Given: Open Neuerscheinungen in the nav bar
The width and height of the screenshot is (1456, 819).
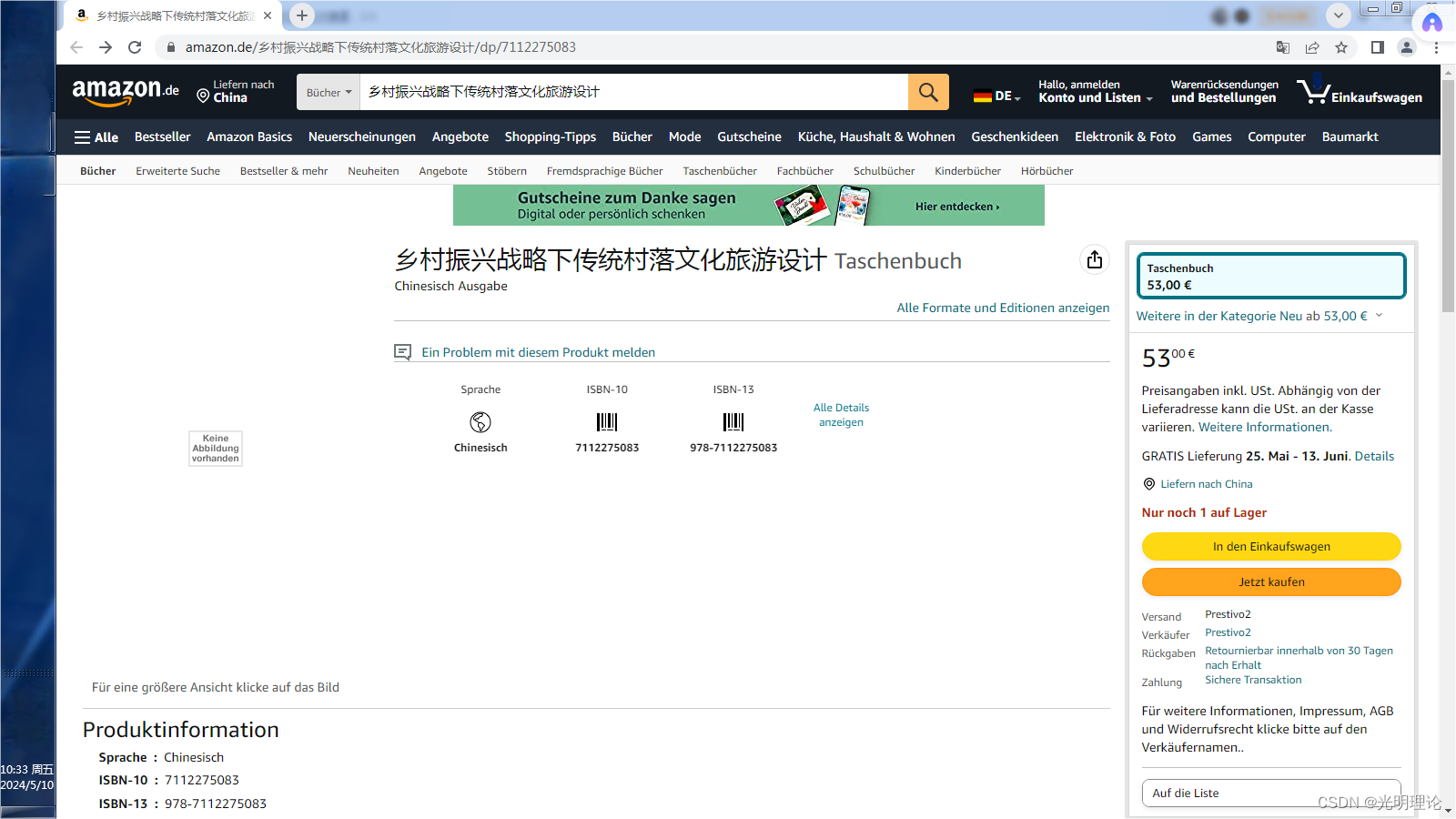Looking at the screenshot, I should point(362,137).
